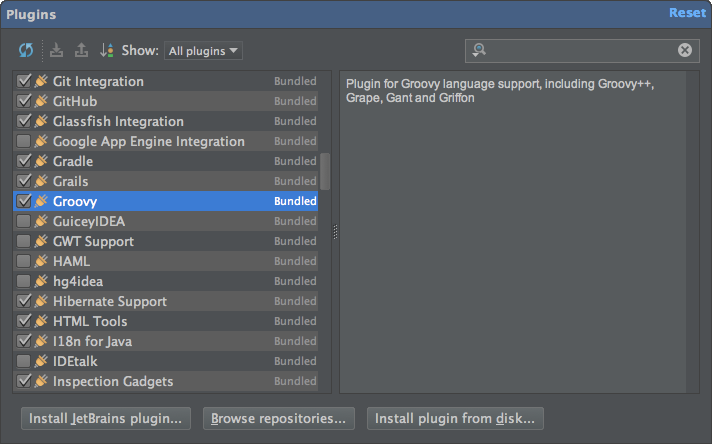Viewport: 712px width, 444px height.
Task: Disable the Git Integration plugin checkbox
Action: (x=24, y=81)
